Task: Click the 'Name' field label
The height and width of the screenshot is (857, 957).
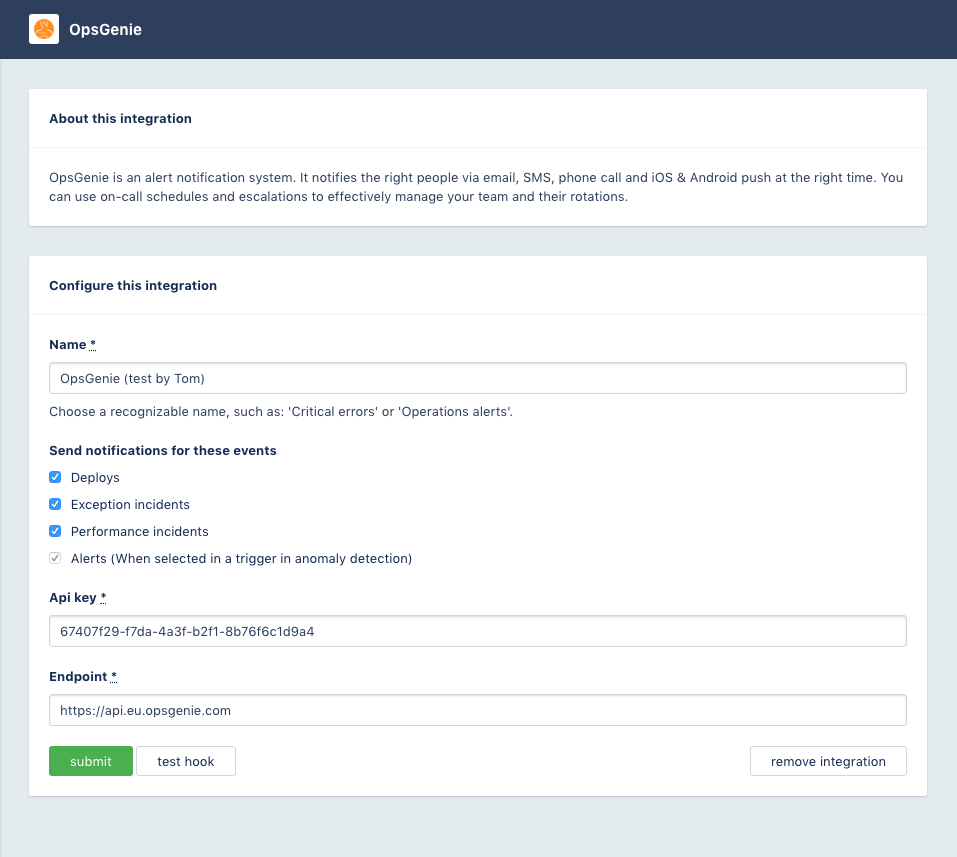Action: pos(68,344)
